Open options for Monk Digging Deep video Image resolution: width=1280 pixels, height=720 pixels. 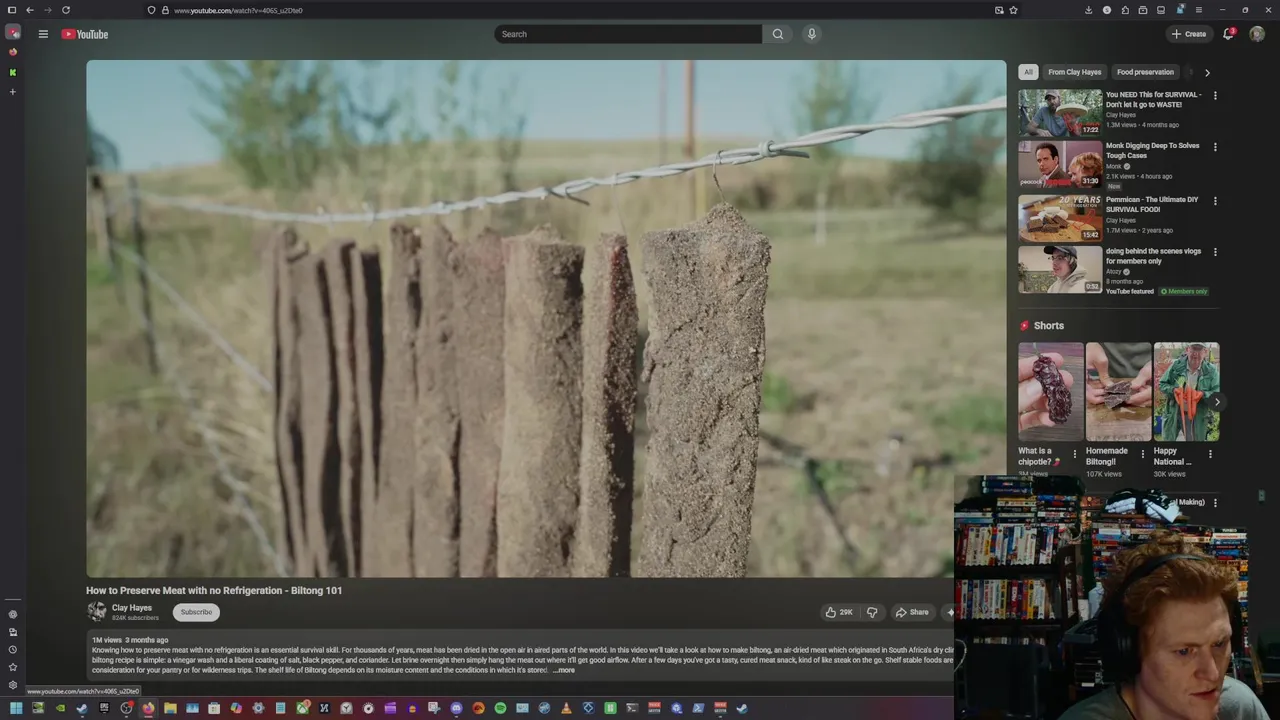[x=1215, y=147]
